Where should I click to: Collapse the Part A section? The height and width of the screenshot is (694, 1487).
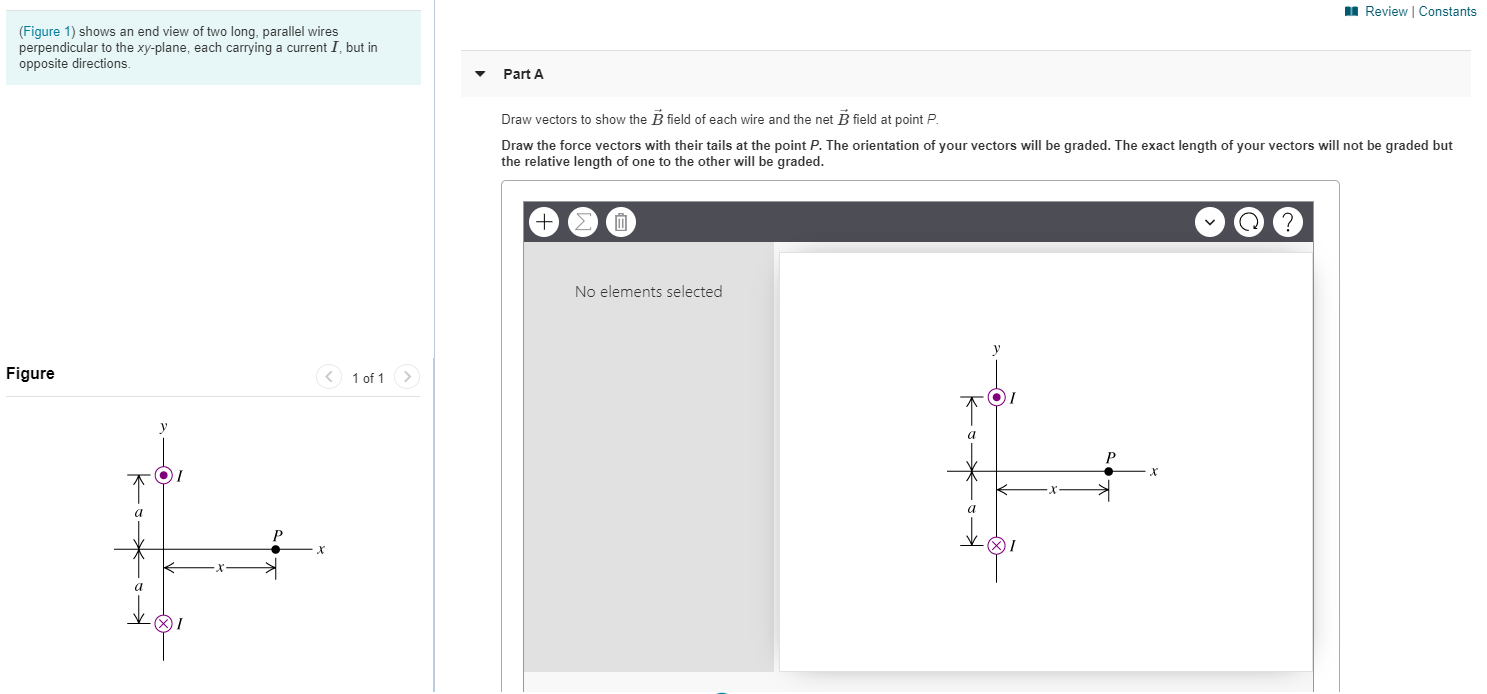[x=479, y=73]
